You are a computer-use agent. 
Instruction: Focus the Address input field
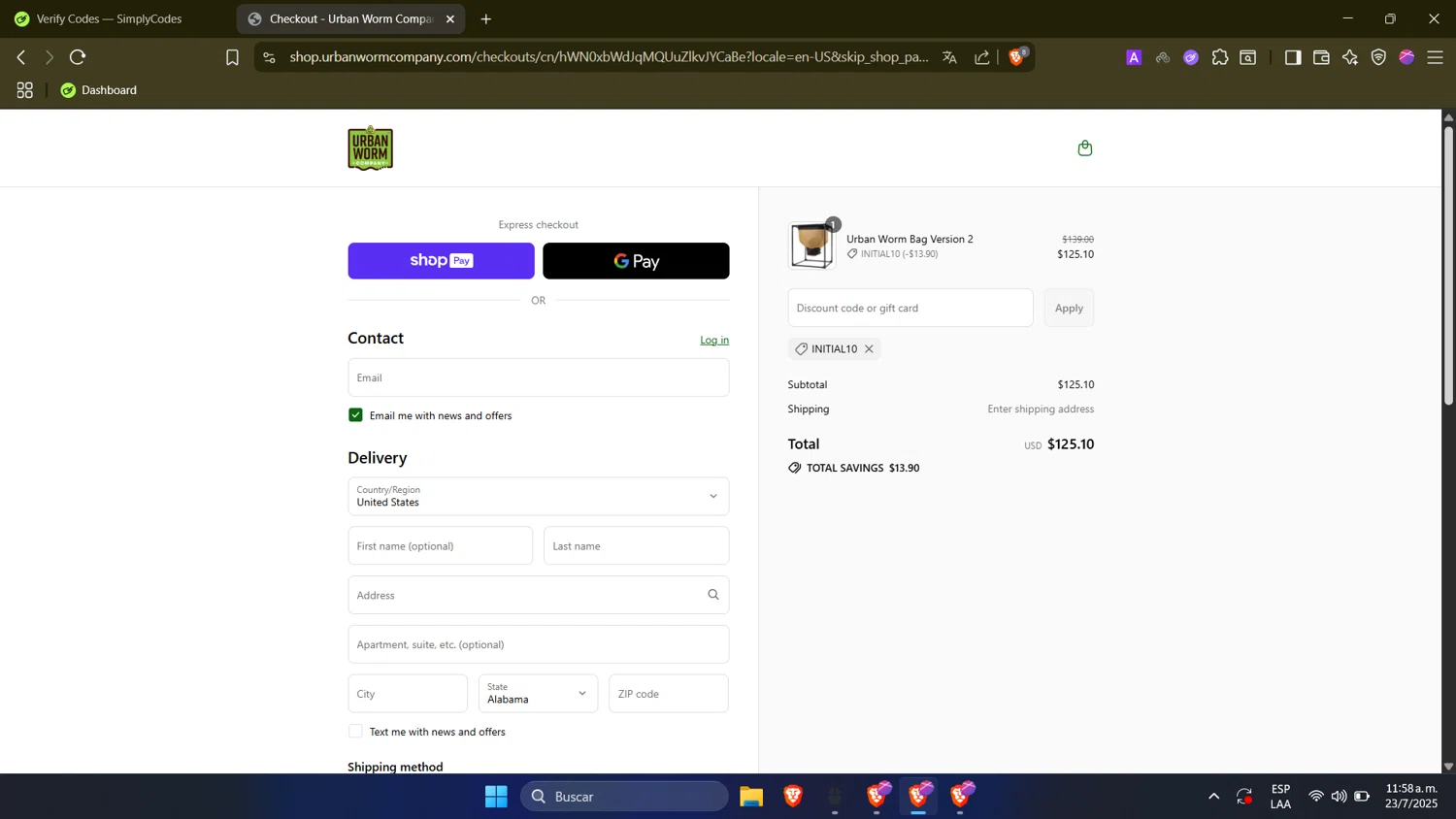(x=539, y=595)
